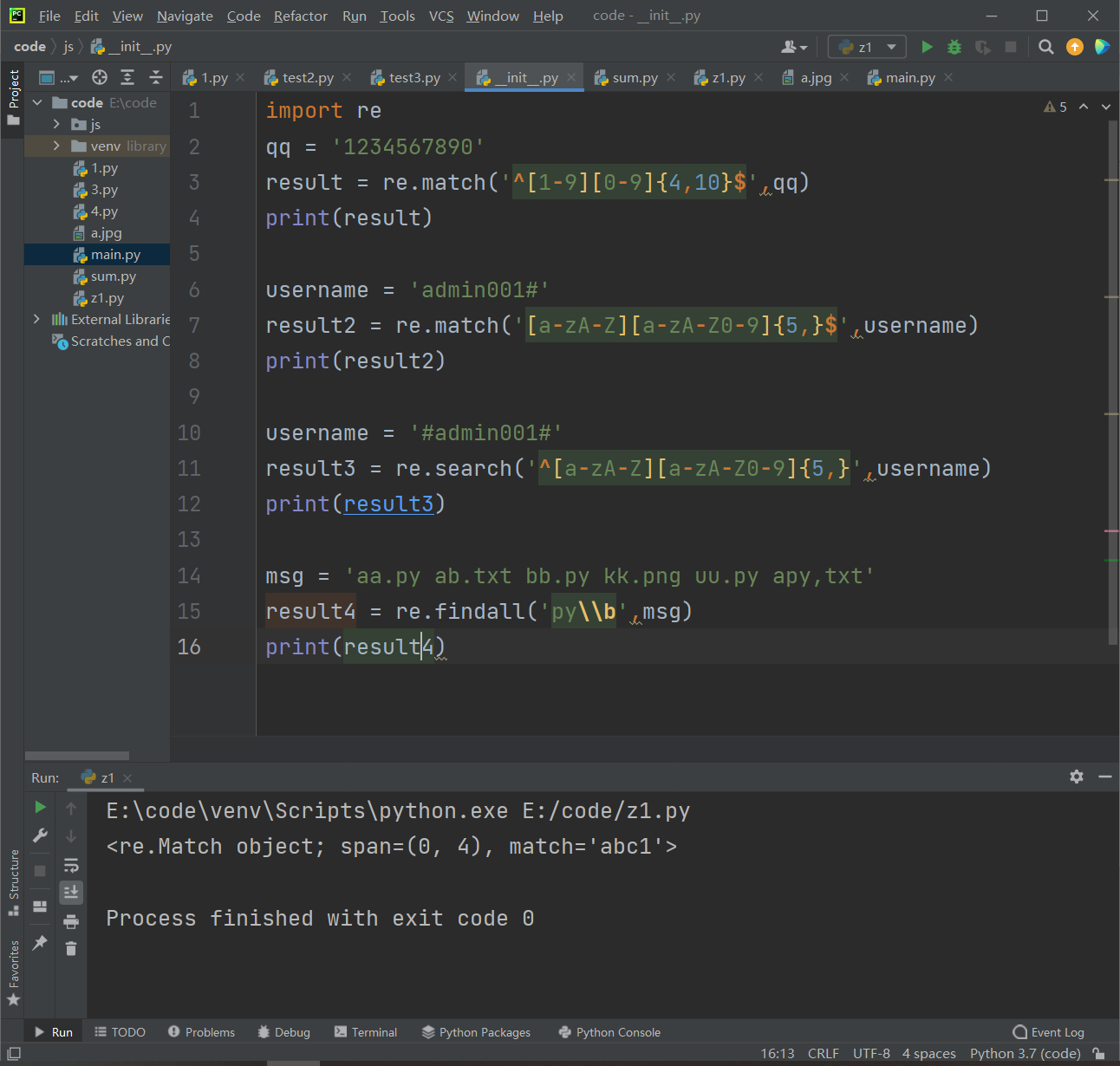Pin the Run tab
This screenshot has width=1120, height=1066.
pyautogui.click(x=40, y=943)
